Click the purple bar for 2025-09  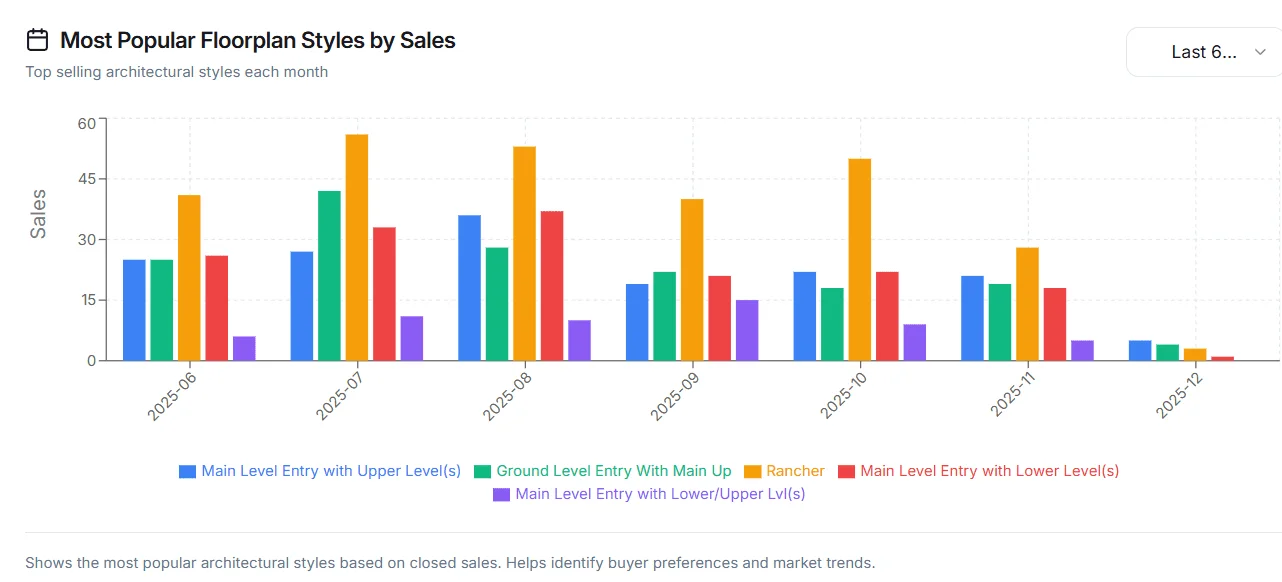747,330
